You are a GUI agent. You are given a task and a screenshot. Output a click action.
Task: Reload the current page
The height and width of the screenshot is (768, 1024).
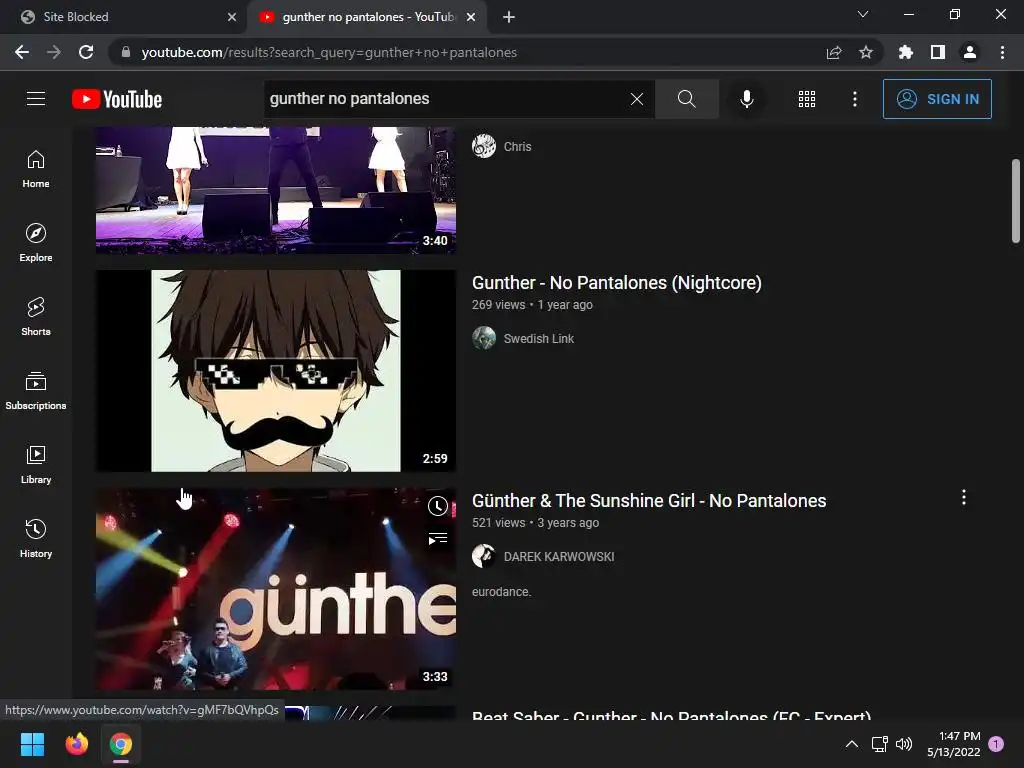pos(86,52)
